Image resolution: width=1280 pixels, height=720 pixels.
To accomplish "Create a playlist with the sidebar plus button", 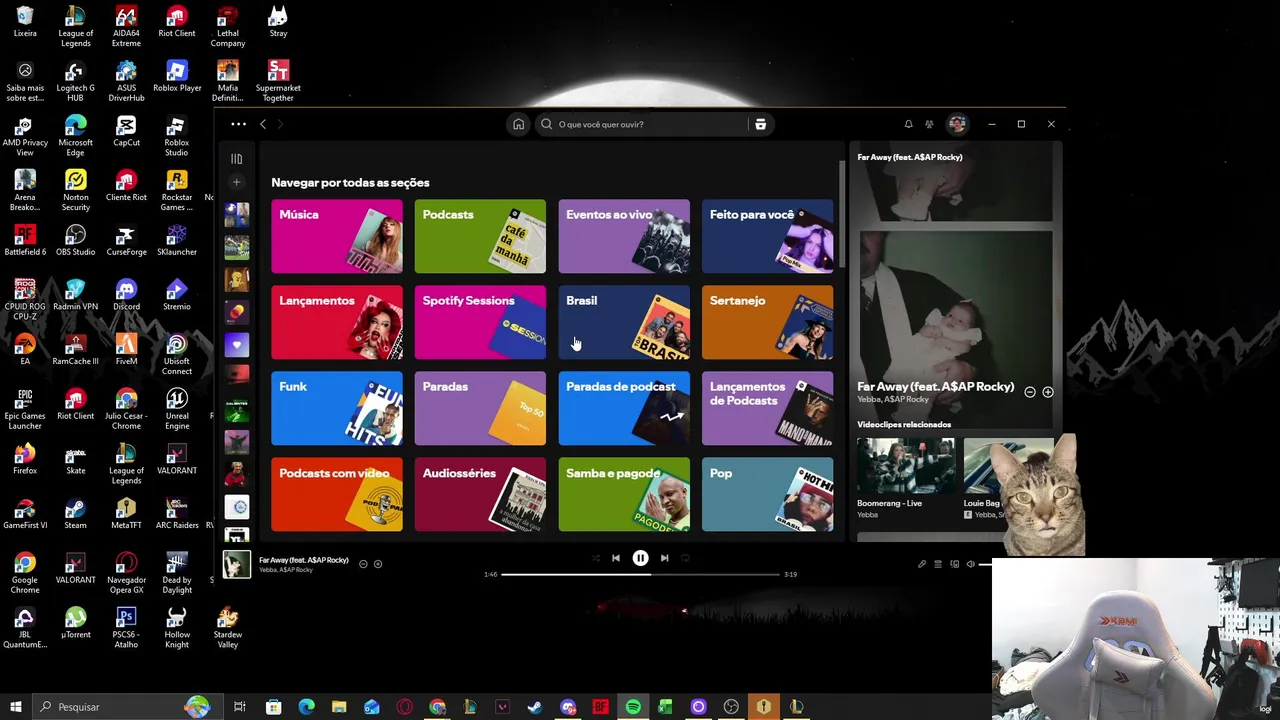I will click(236, 182).
